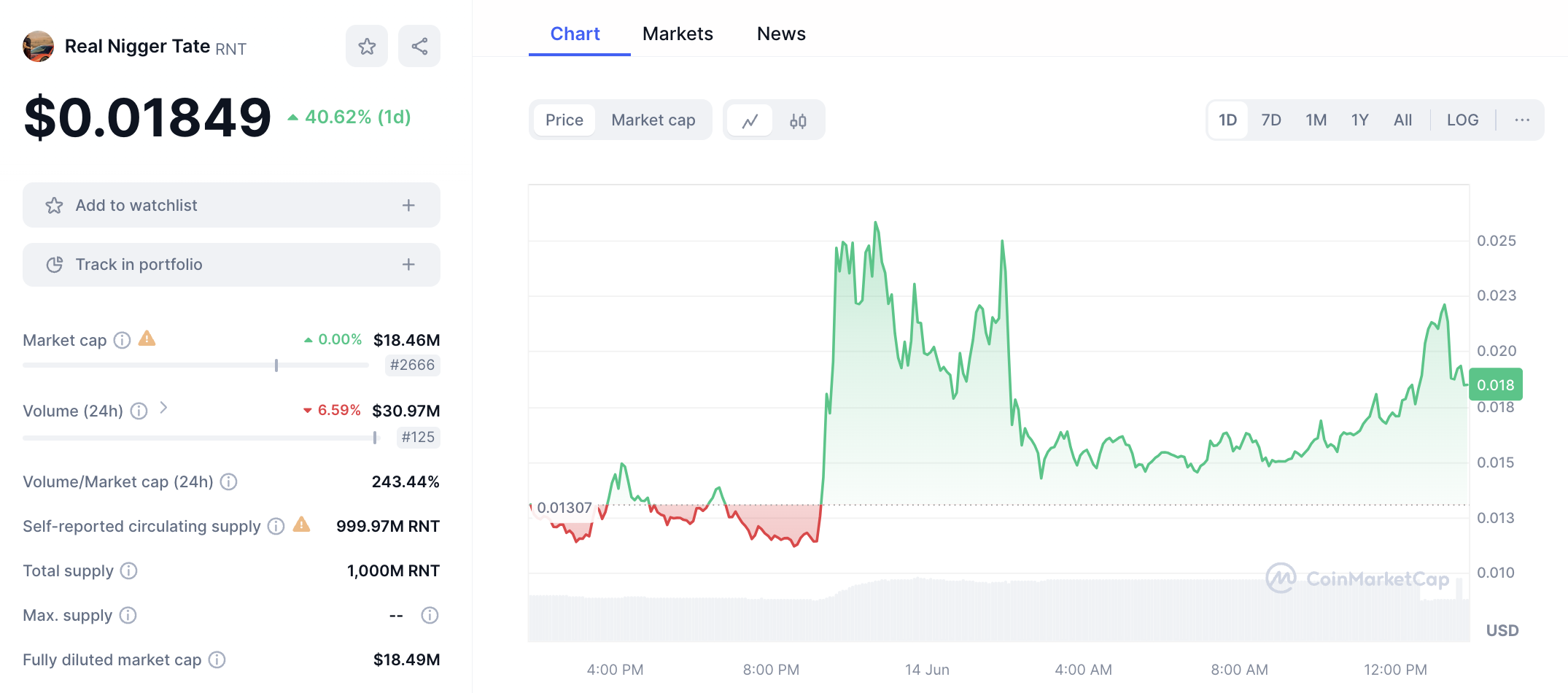Click the star favorite icon button
Viewport: 1568px width, 693px height.
point(367,47)
